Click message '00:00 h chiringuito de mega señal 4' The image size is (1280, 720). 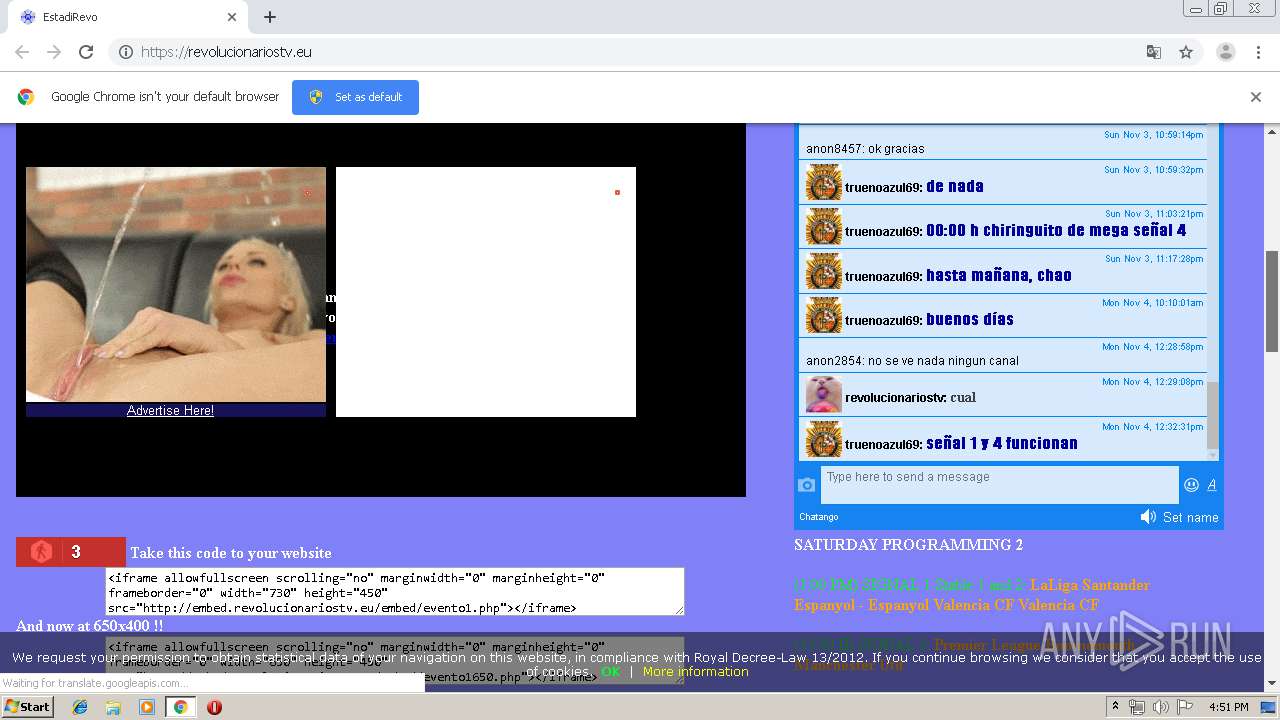(1056, 230)
